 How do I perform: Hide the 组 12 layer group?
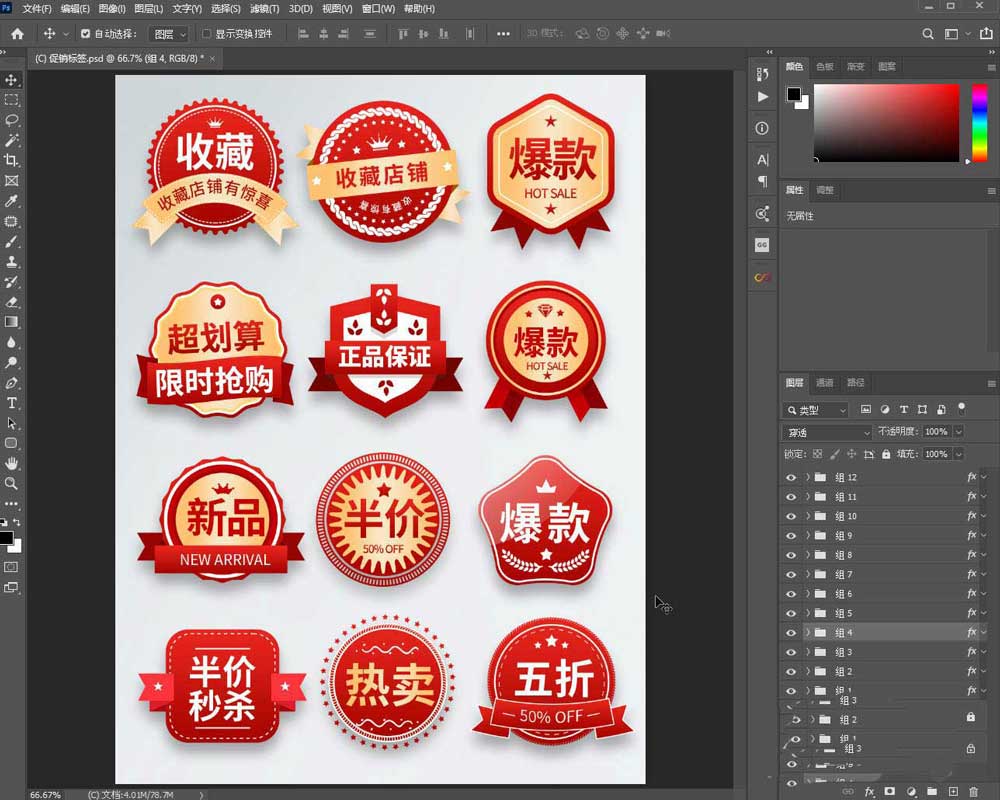791,477
